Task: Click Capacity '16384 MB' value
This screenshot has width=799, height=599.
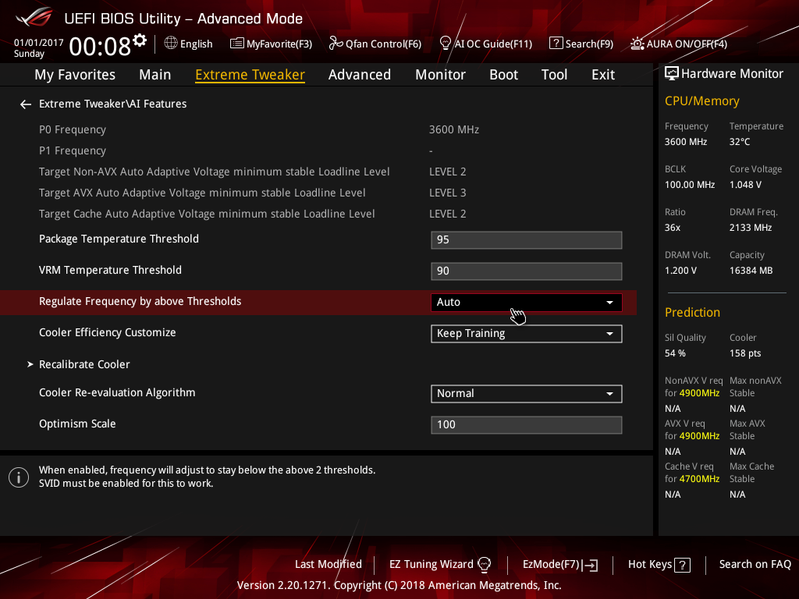Action: (751, 270)
